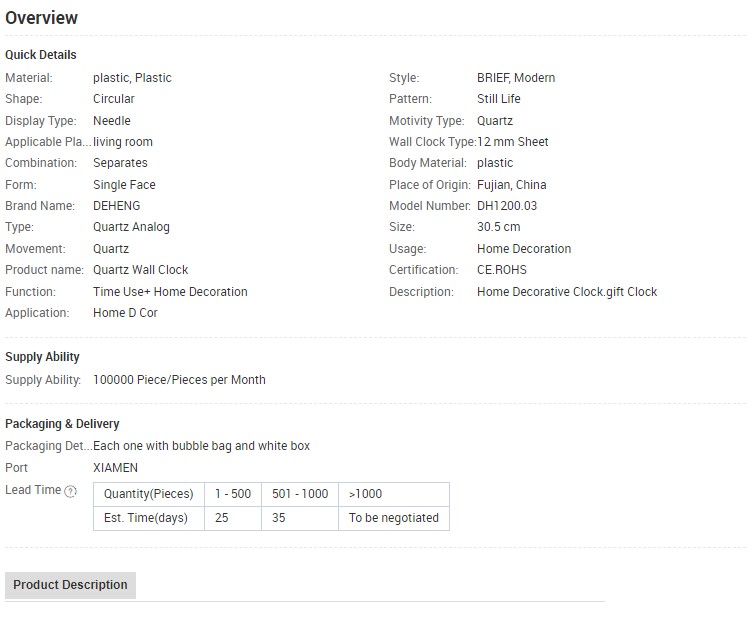Screen dimensions: 756x617
Task: Click the Lead Time help question-mark icon
Action: click(70, 491)
